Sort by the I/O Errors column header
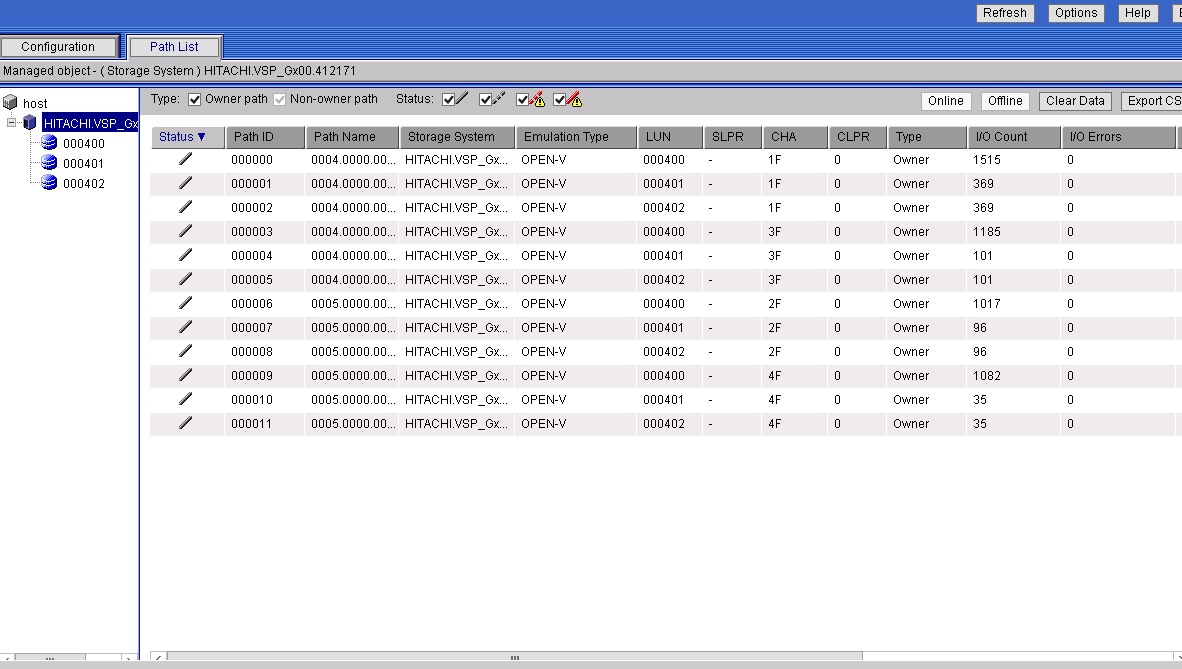The image size is (1182, 669). click(x=1119, y=137)
